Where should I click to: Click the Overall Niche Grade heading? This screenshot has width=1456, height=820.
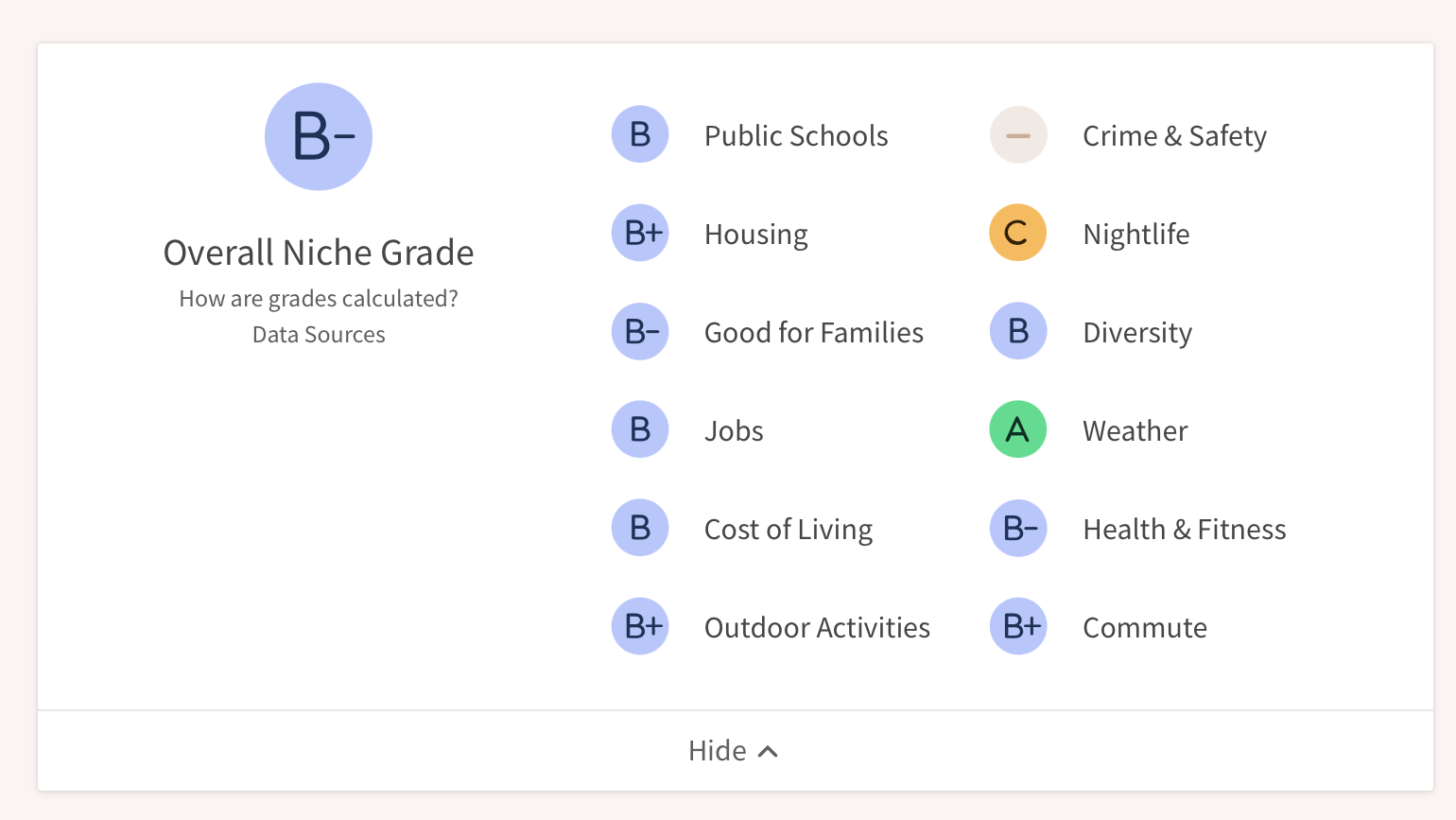[x=319, y=253]
